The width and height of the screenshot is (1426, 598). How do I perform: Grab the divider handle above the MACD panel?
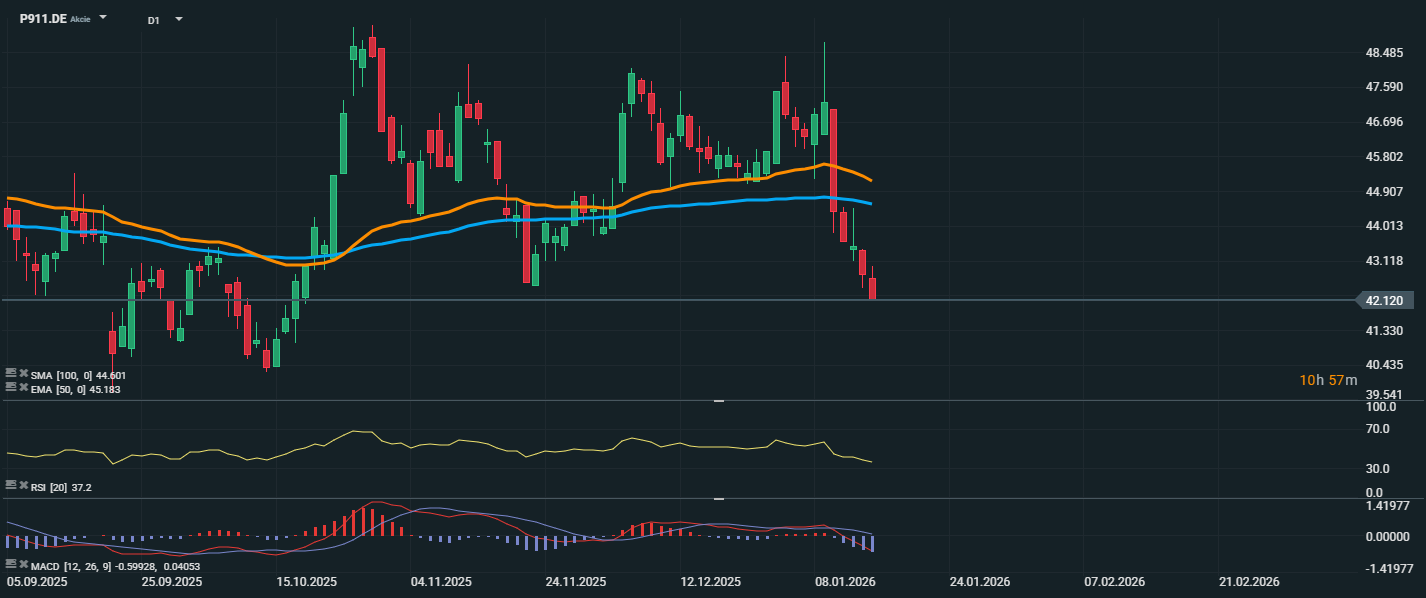(x=718, y=498)
